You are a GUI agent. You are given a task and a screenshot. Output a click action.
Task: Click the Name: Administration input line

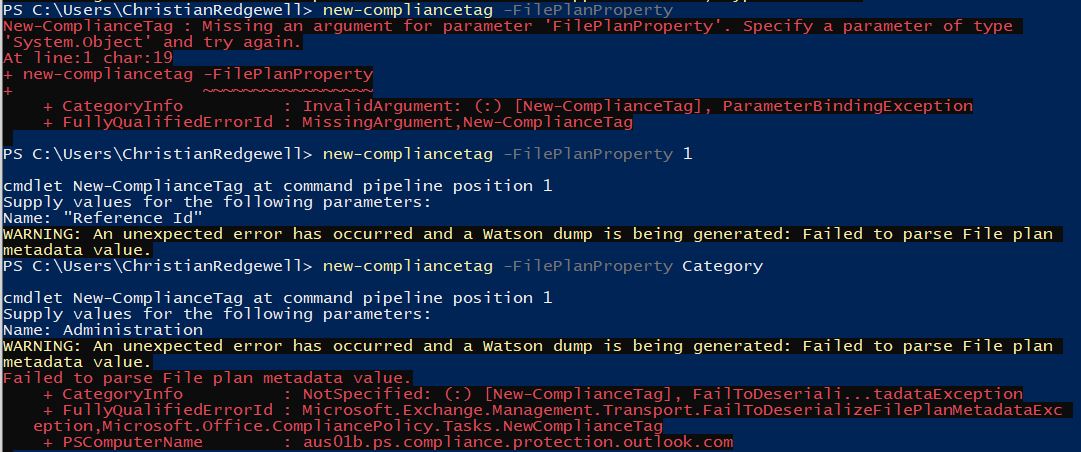pos(103,329)
